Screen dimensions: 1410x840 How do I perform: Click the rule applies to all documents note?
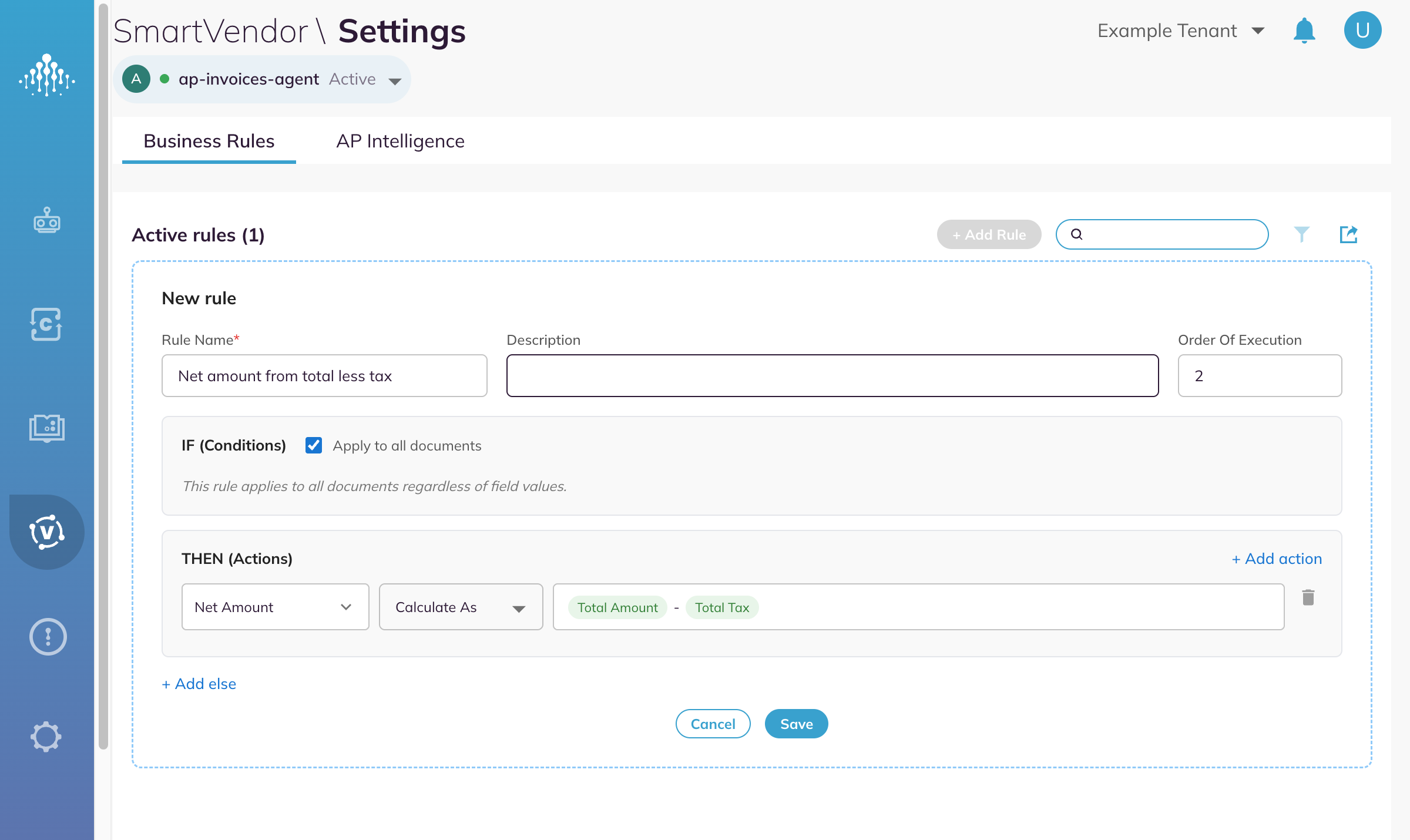point(375,486)
